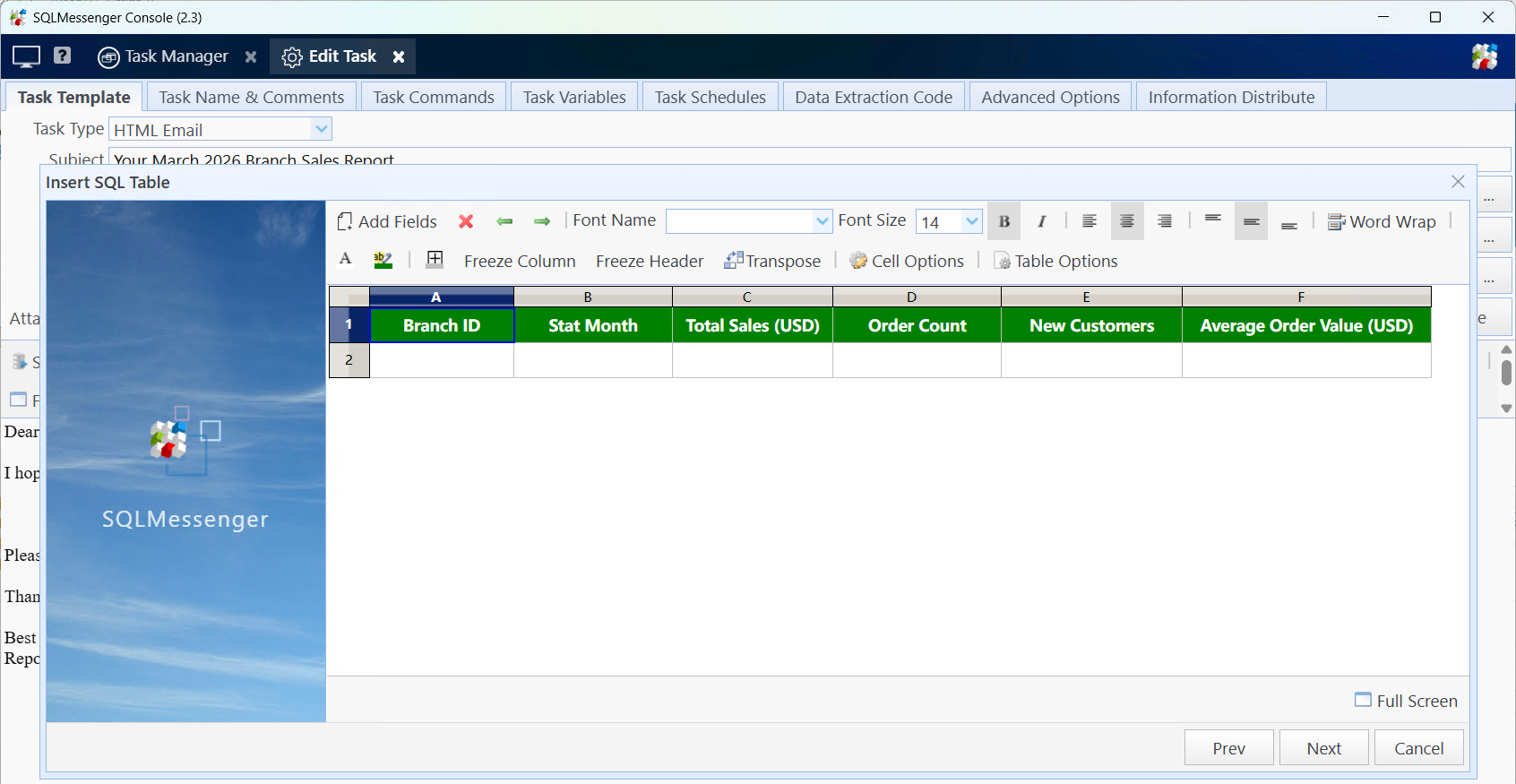Screen dimensions: 1516x784
Task: Align cell text to the right
Action: click(x=1165, y=221)
